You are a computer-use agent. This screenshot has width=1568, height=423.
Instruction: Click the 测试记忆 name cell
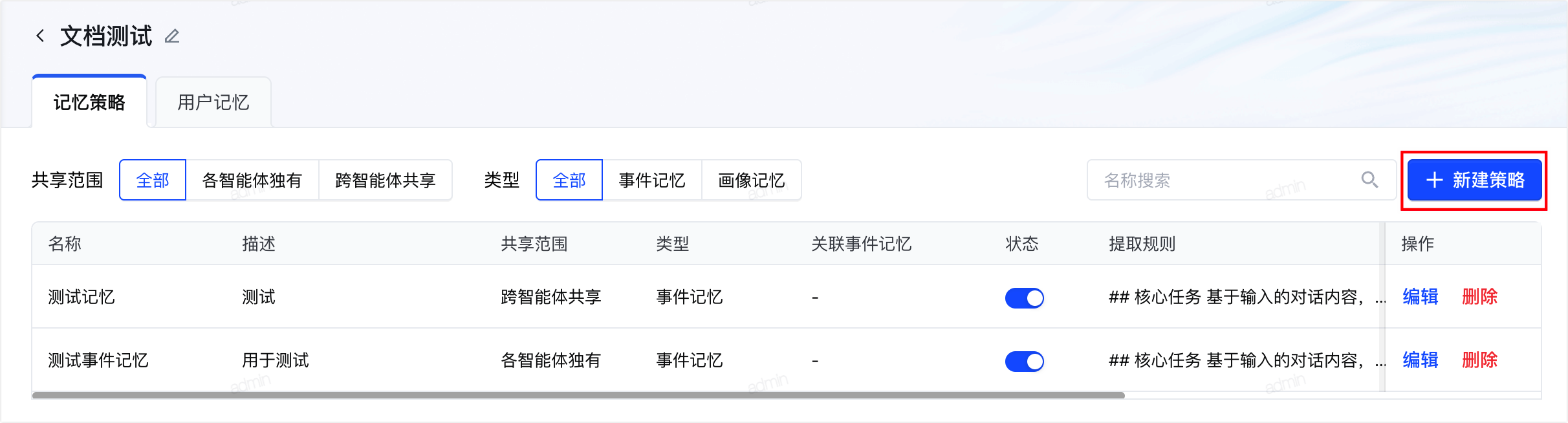(82, 297)
